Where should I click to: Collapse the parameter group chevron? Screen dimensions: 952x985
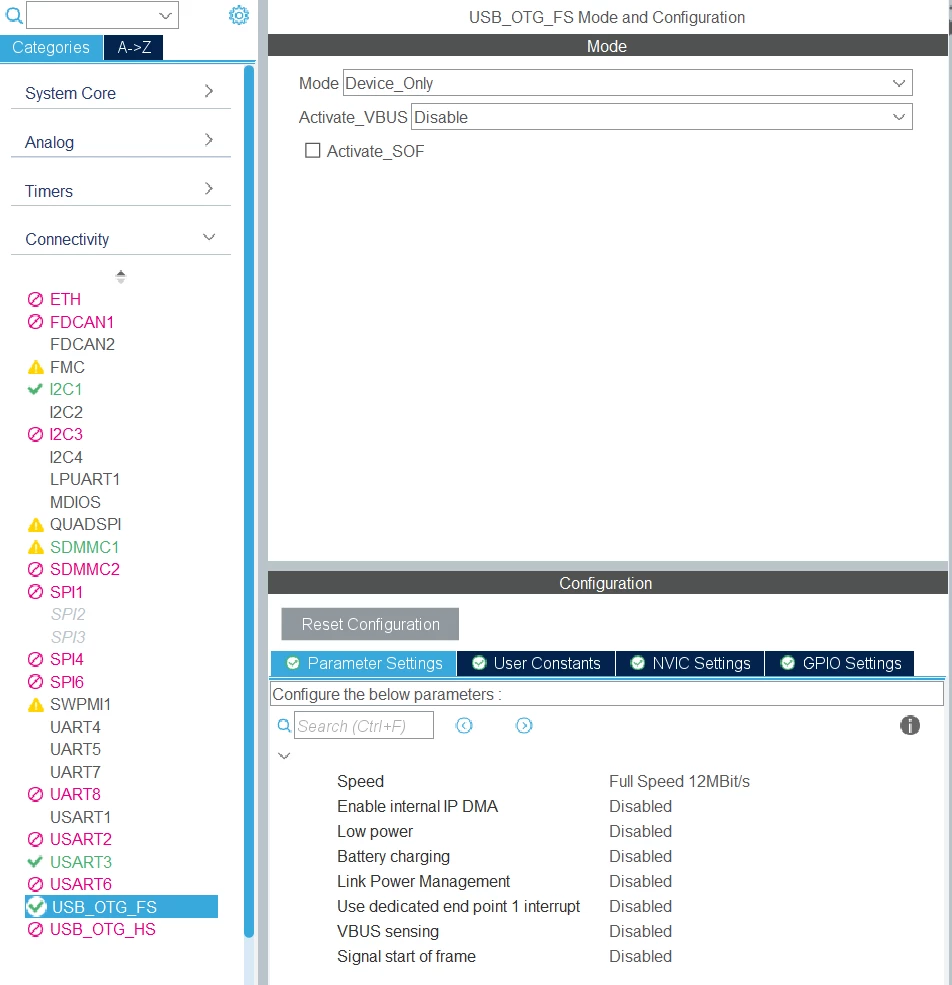point(284,756)
